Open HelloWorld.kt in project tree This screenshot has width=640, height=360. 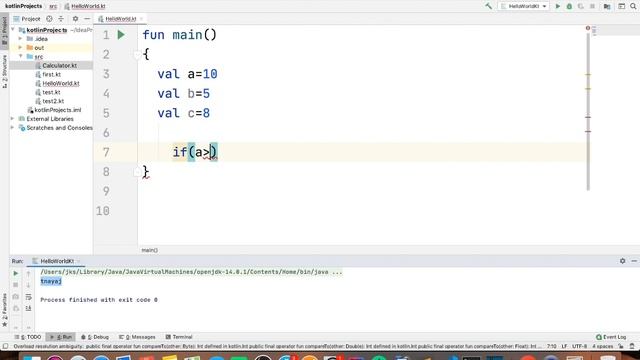click(x=61, y=83)
